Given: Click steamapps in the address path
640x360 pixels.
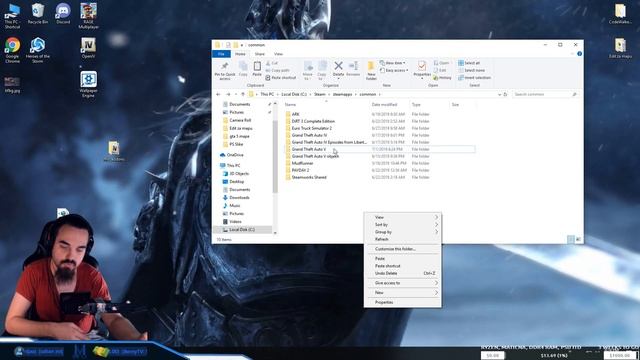Looking at the screenshot, I should 342,94.
